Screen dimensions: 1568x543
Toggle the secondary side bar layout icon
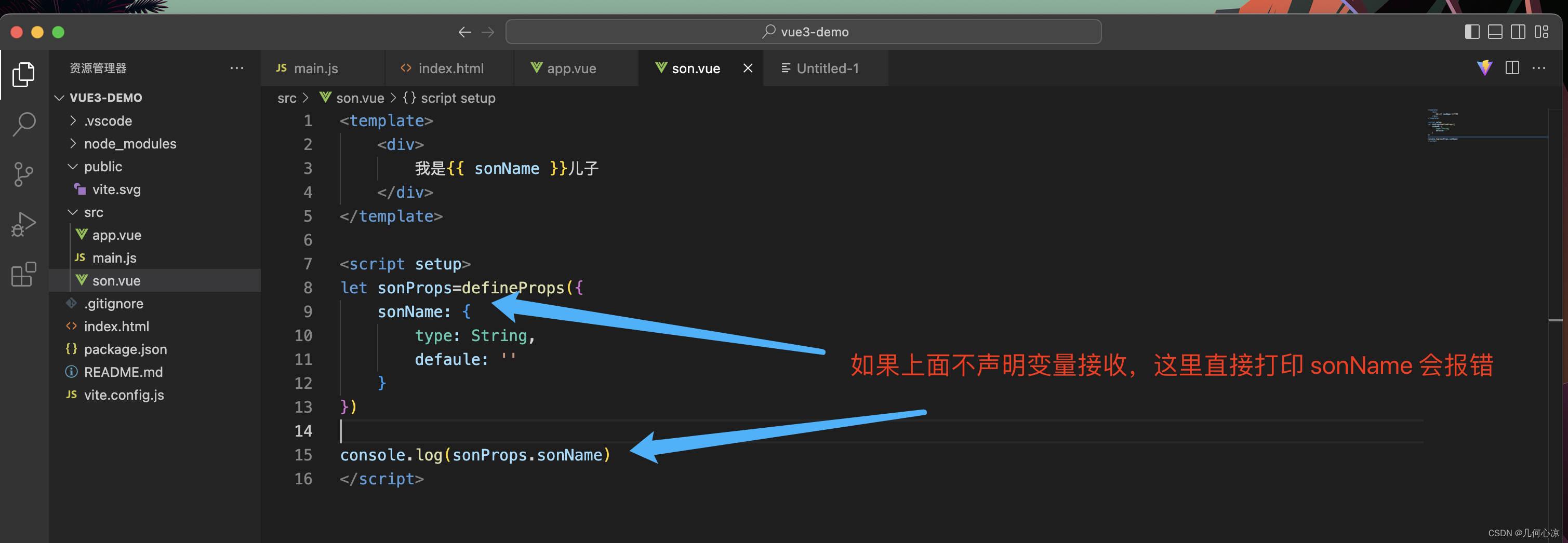pos(1518,32)
